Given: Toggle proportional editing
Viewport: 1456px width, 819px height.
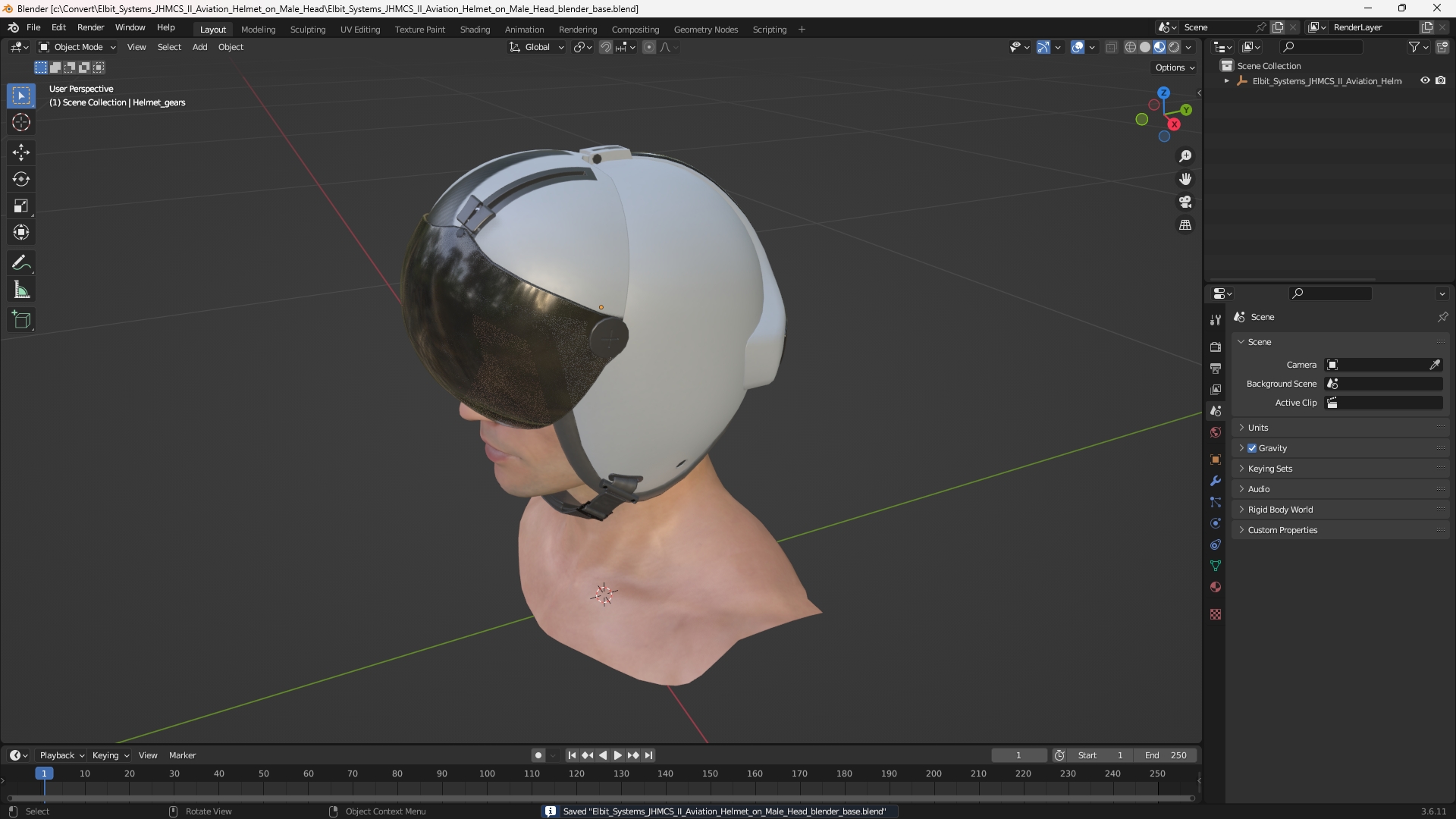Looking at the screenshot, I should [x=649, y=47].
